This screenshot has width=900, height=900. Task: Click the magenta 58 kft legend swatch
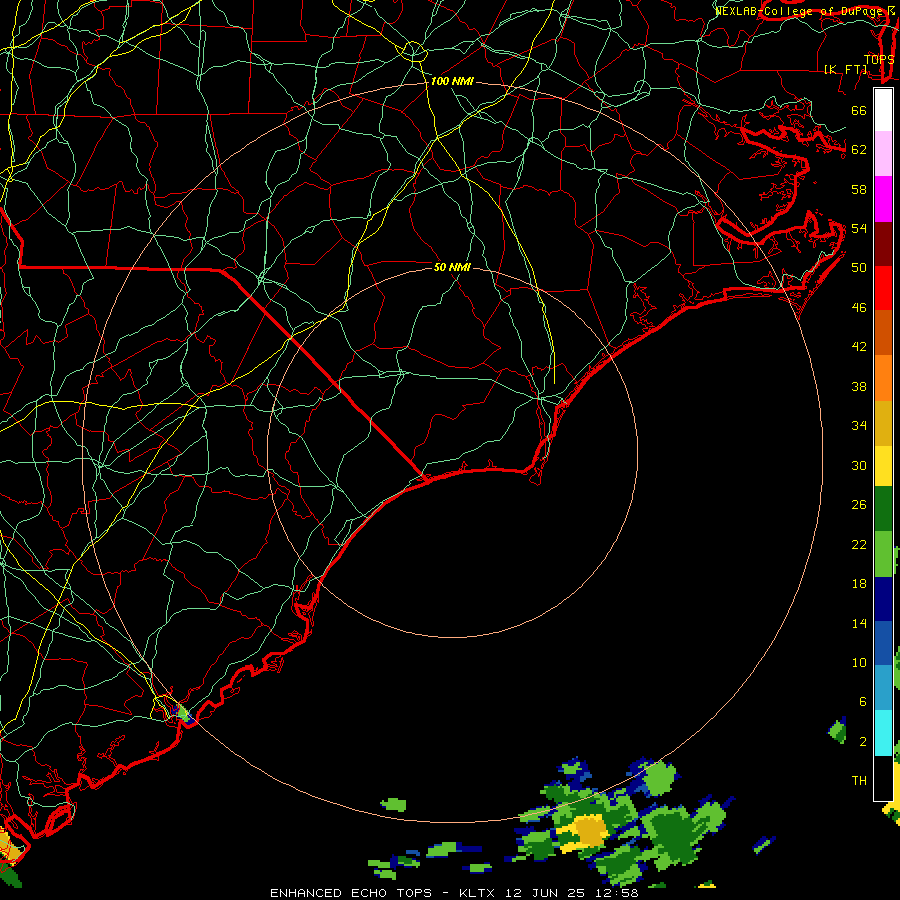click(x=883, y=199)
